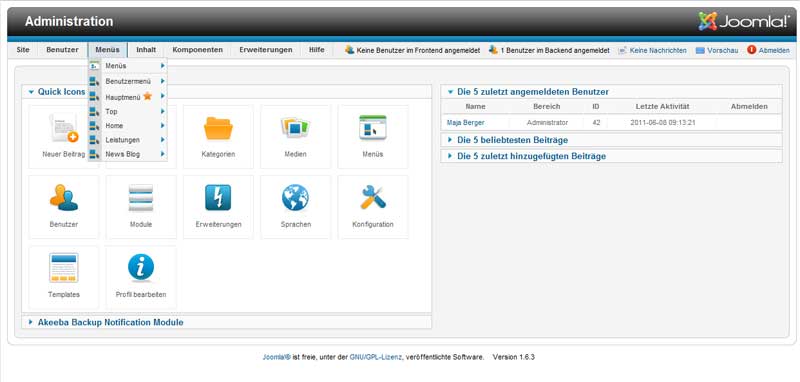Screen dimensions: 800x382
Task: Open the Benutzer menu in menubar
Action: click(x=62, y=50)
